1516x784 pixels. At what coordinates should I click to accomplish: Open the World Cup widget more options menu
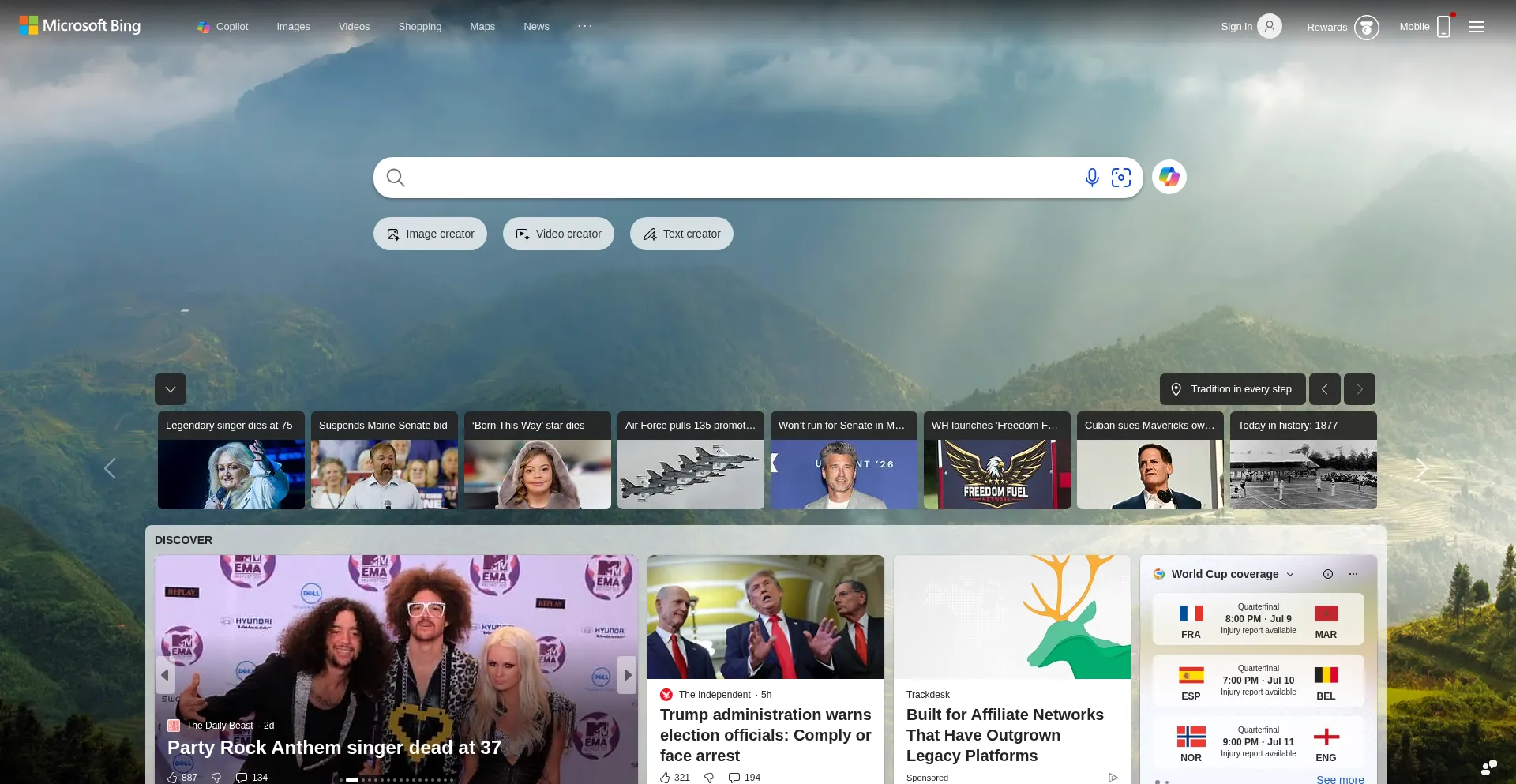[1353, 574]
